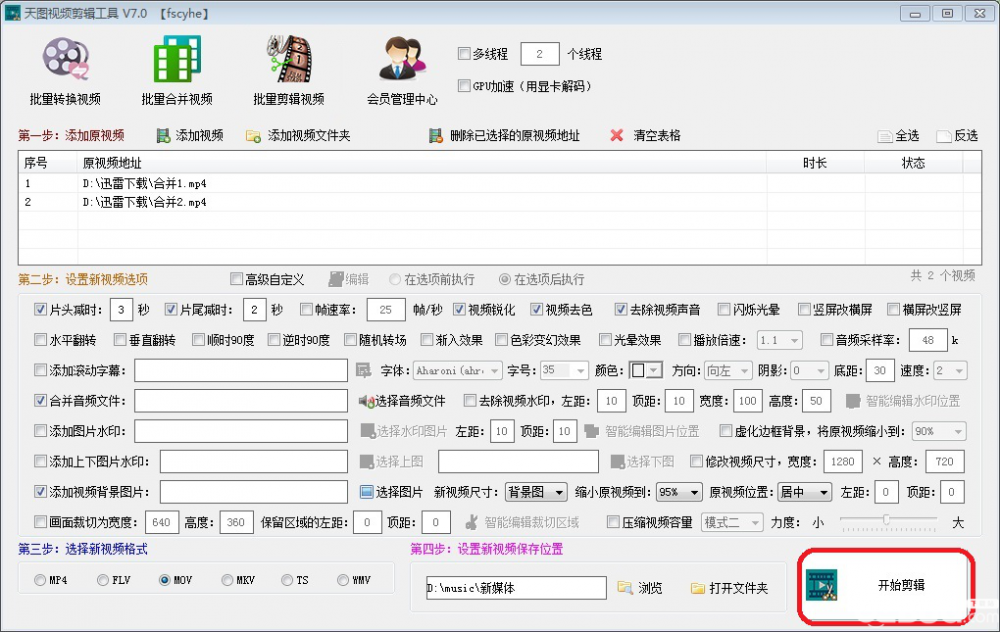1000x632 pixels.
Task: Click the 状态 column header
Action: point(913,163)
